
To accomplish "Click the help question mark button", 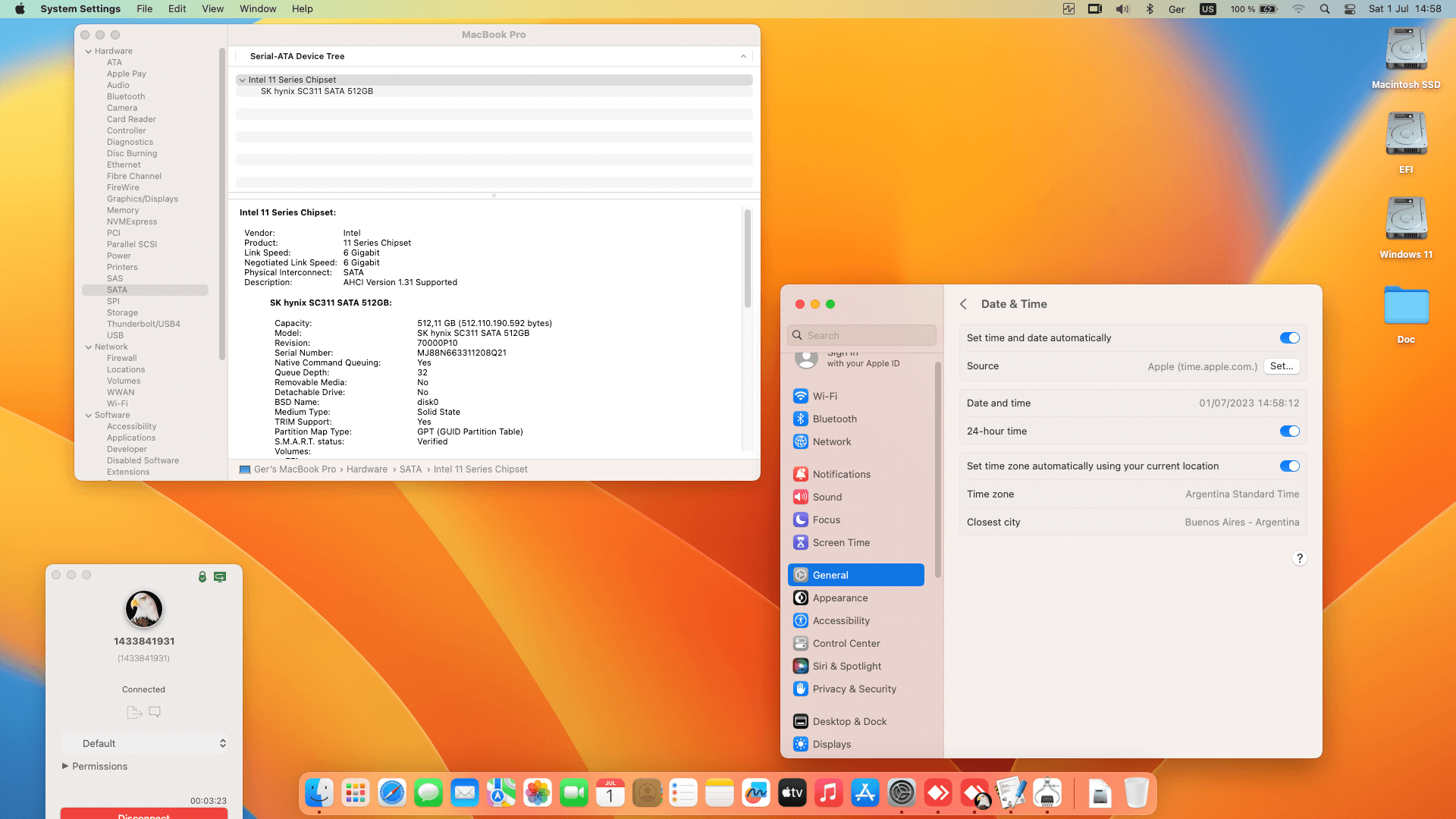I will [x=1299, y=559].
